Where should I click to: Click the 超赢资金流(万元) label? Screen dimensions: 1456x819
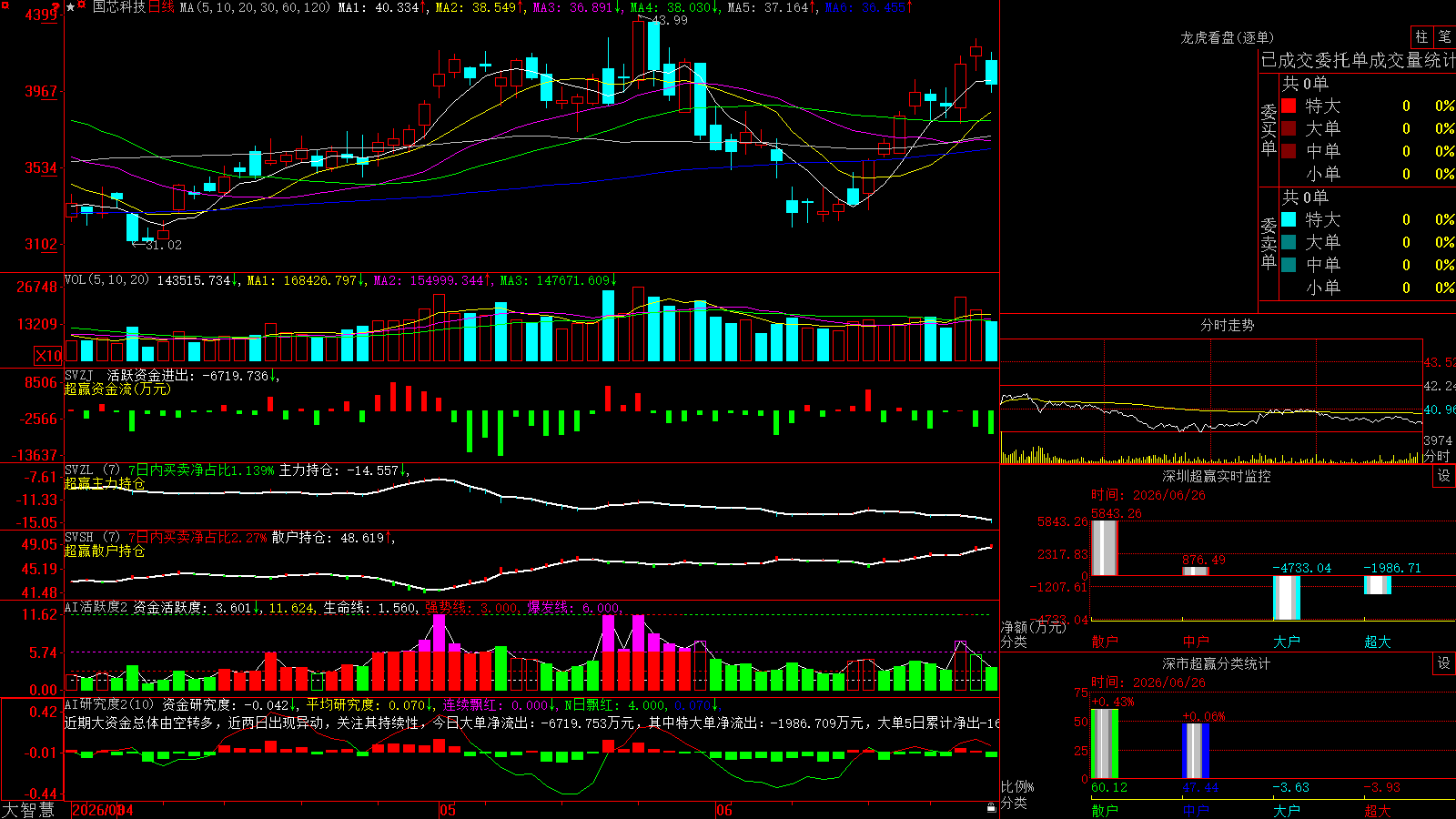[x=117, y=389]
